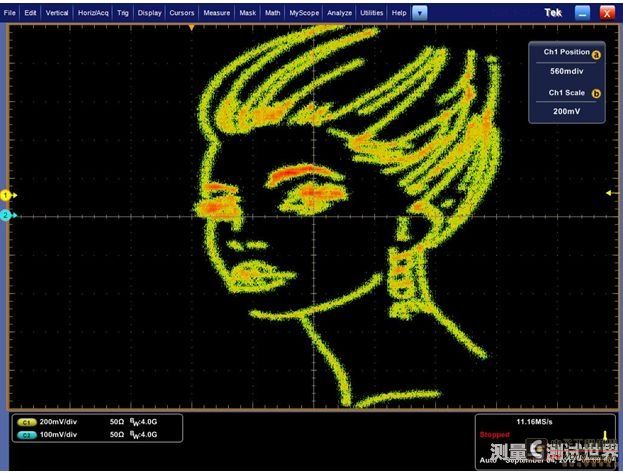Select the C1 channel badge
Screen dimensions: 623x473
tap(27, 423)
